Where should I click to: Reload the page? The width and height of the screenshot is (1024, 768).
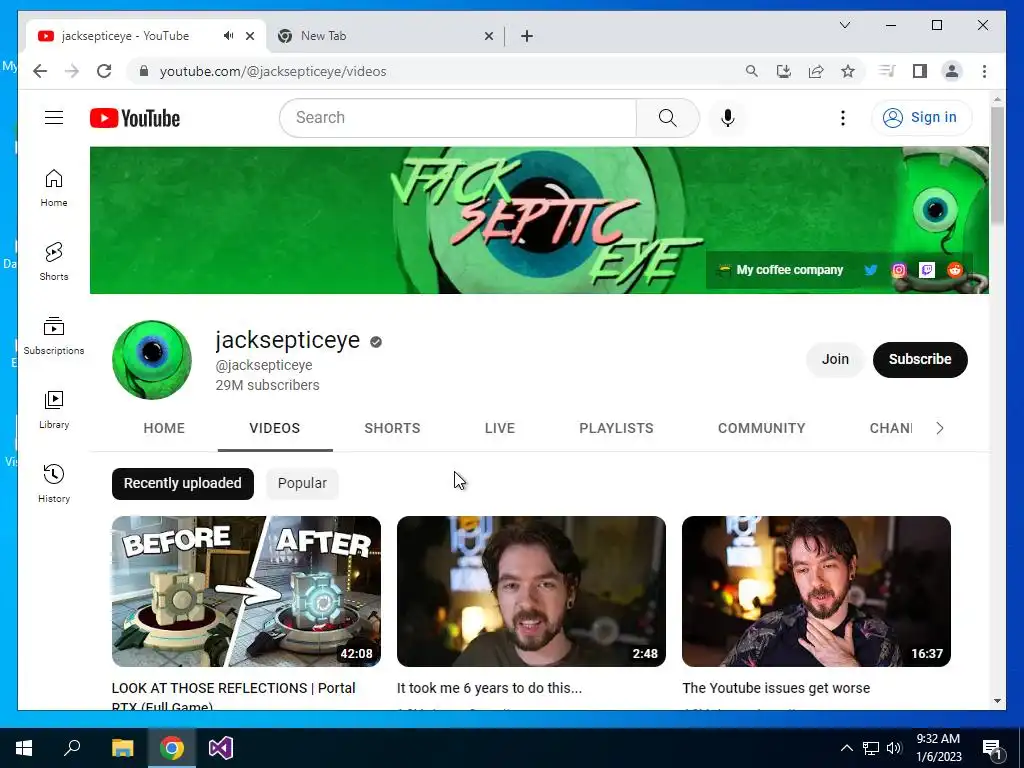pos(104,71)
